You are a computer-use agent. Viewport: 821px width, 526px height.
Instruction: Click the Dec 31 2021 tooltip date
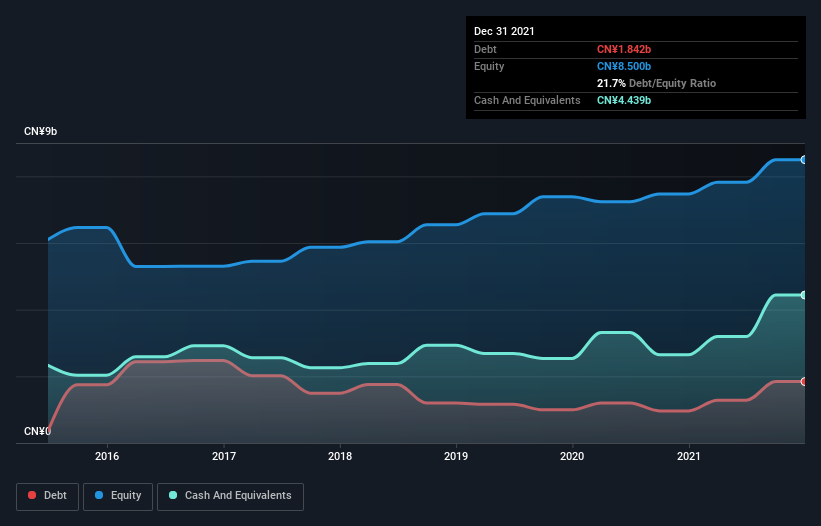[x=504, y=31]
